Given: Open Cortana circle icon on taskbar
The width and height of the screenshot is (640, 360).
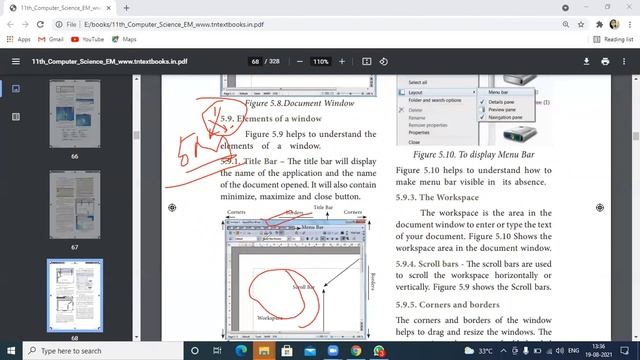Looking at the screenshot, I should (x=195, y=351).
